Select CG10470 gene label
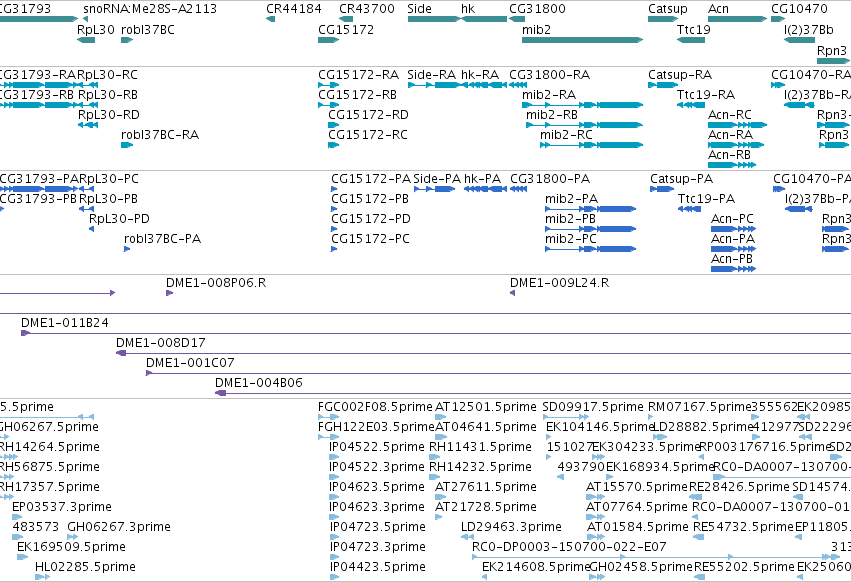This screenshot has height=582, width=851. (799, 9)
